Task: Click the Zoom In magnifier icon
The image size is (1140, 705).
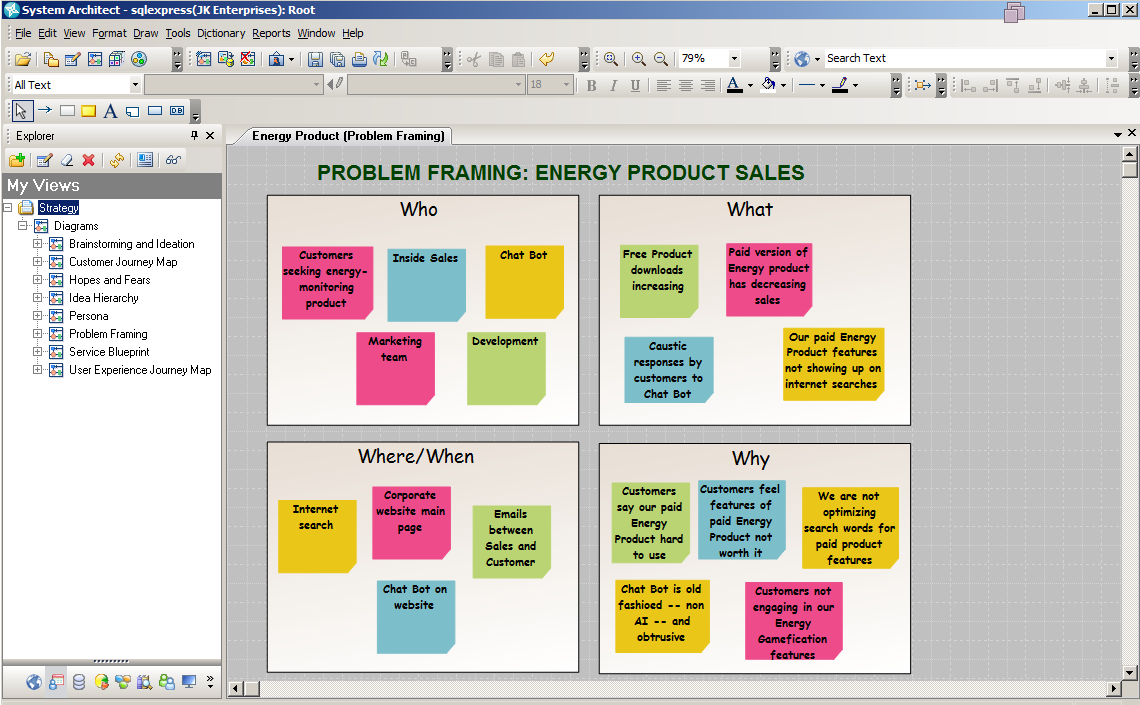Action: point(638,59)
